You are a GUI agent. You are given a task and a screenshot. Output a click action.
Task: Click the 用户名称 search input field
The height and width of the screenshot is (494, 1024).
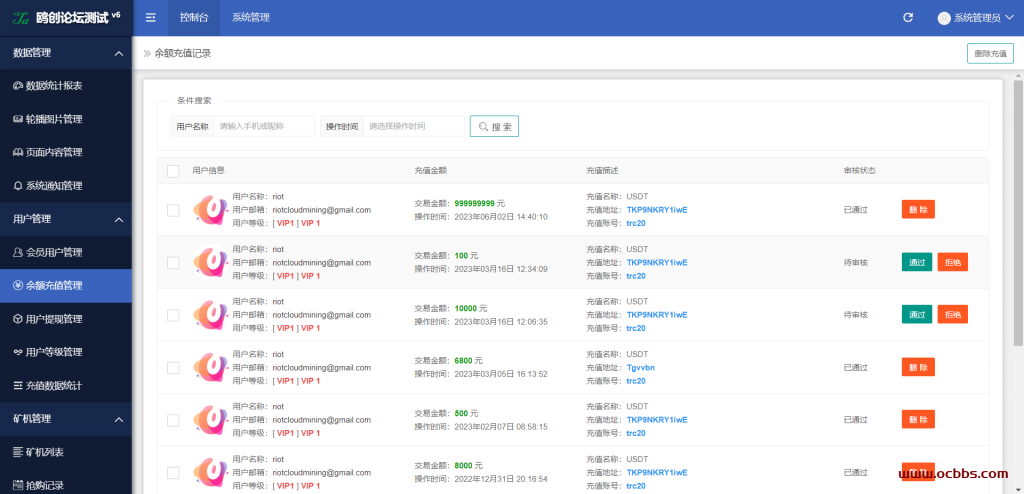[x=264, y=126]
